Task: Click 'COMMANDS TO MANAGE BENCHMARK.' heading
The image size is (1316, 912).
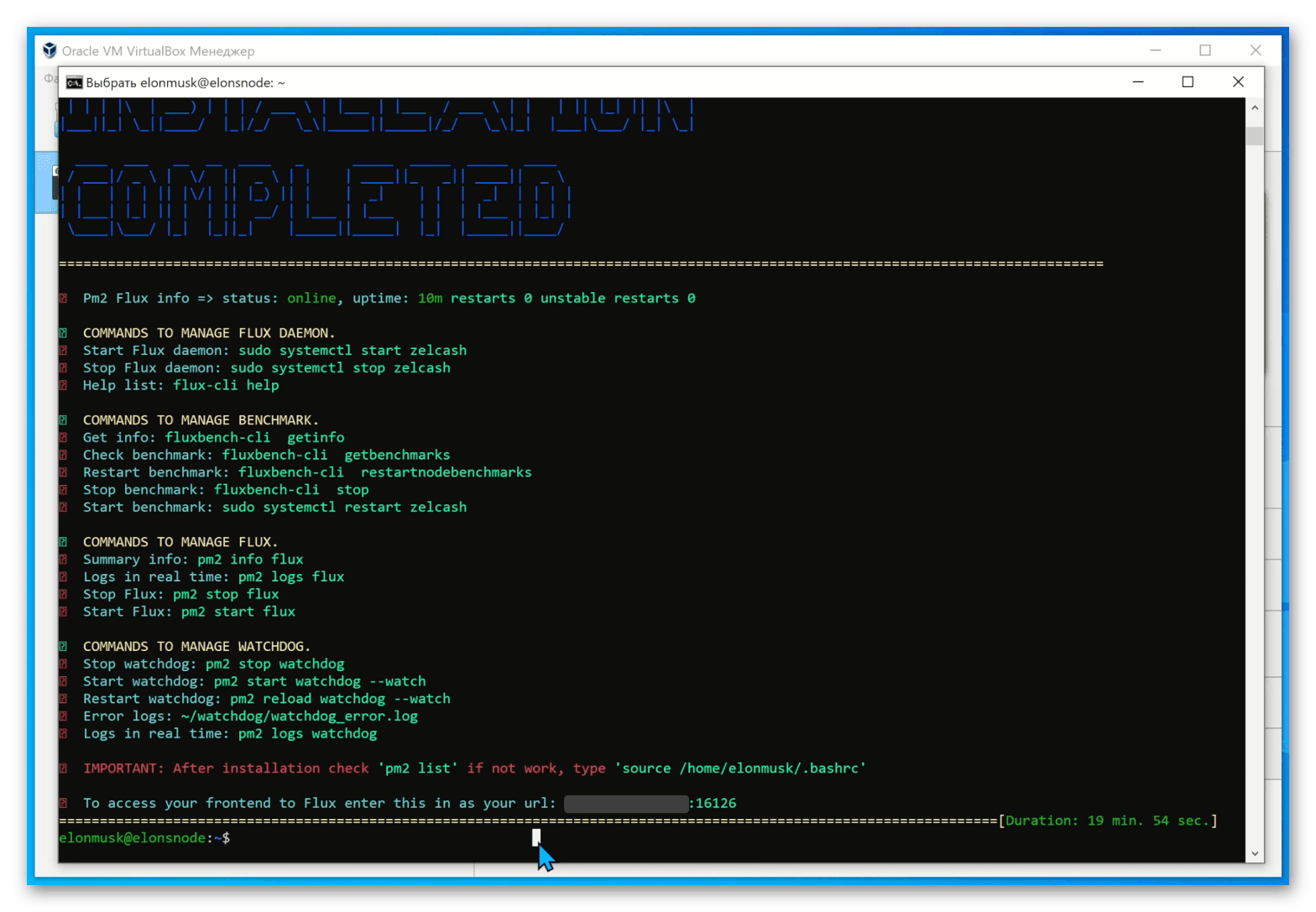Action: tap(201, 420)
